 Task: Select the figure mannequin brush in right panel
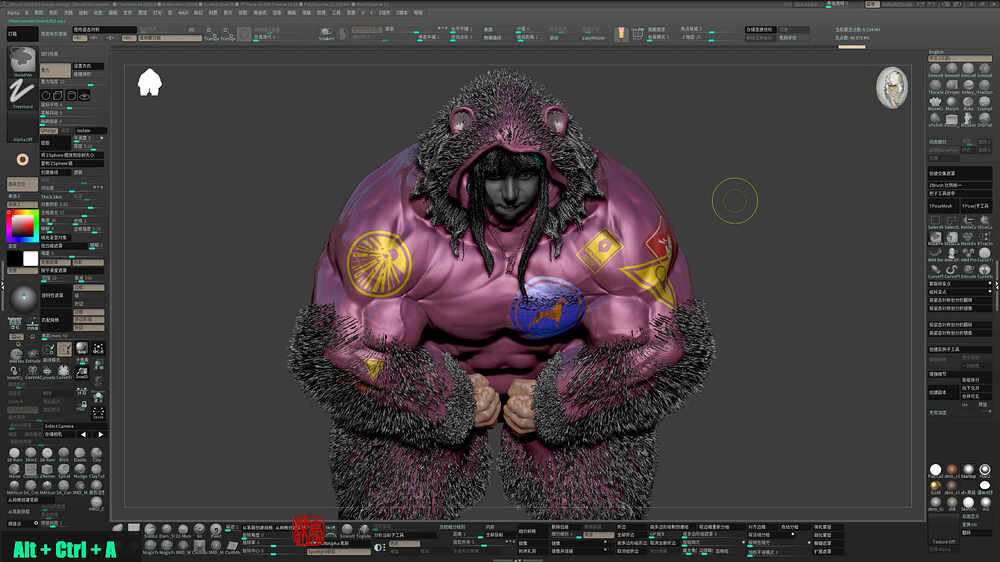[968, 119]
